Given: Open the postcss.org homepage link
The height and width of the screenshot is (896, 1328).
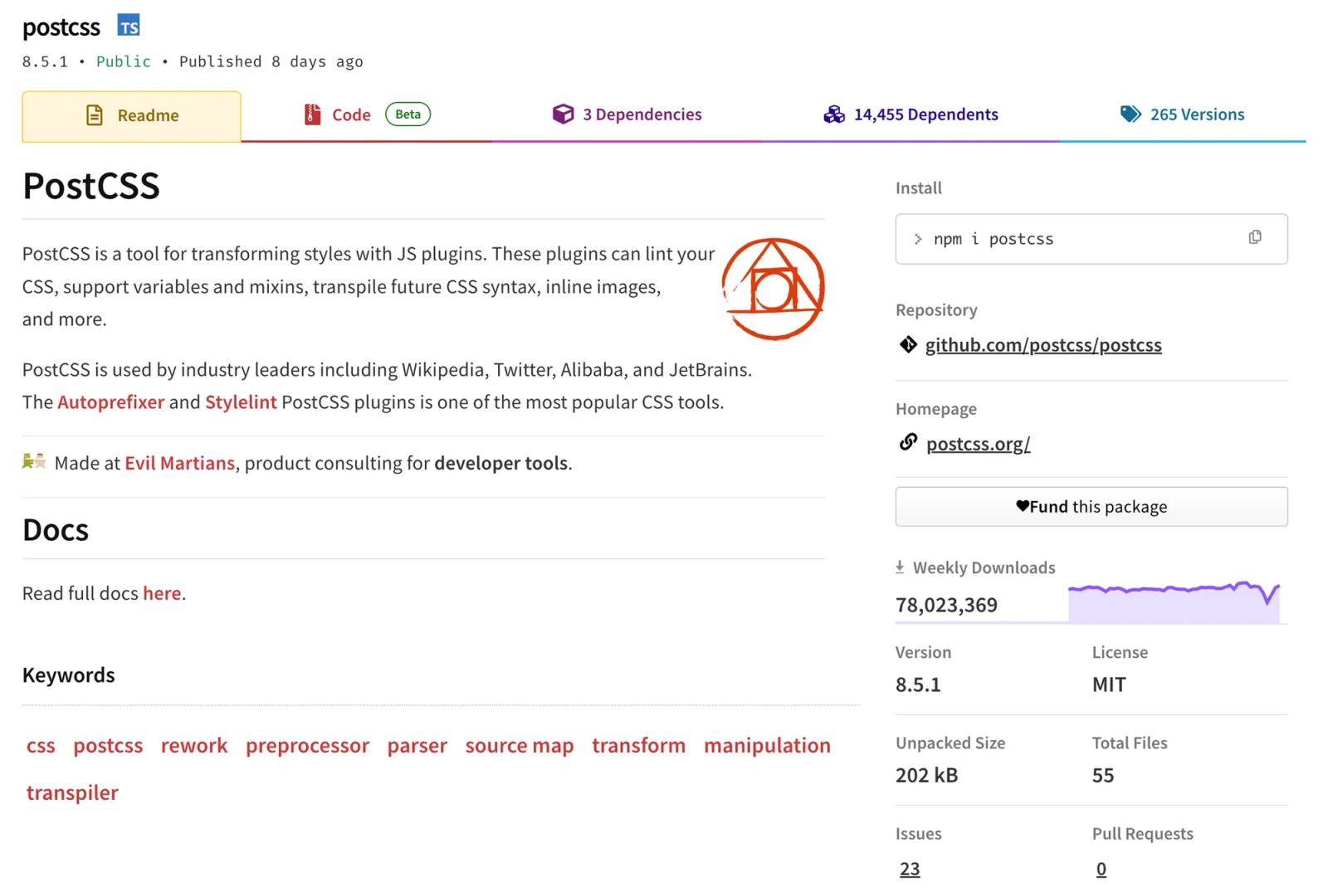Looking at the screenshot, I should [x=978, y=444].
